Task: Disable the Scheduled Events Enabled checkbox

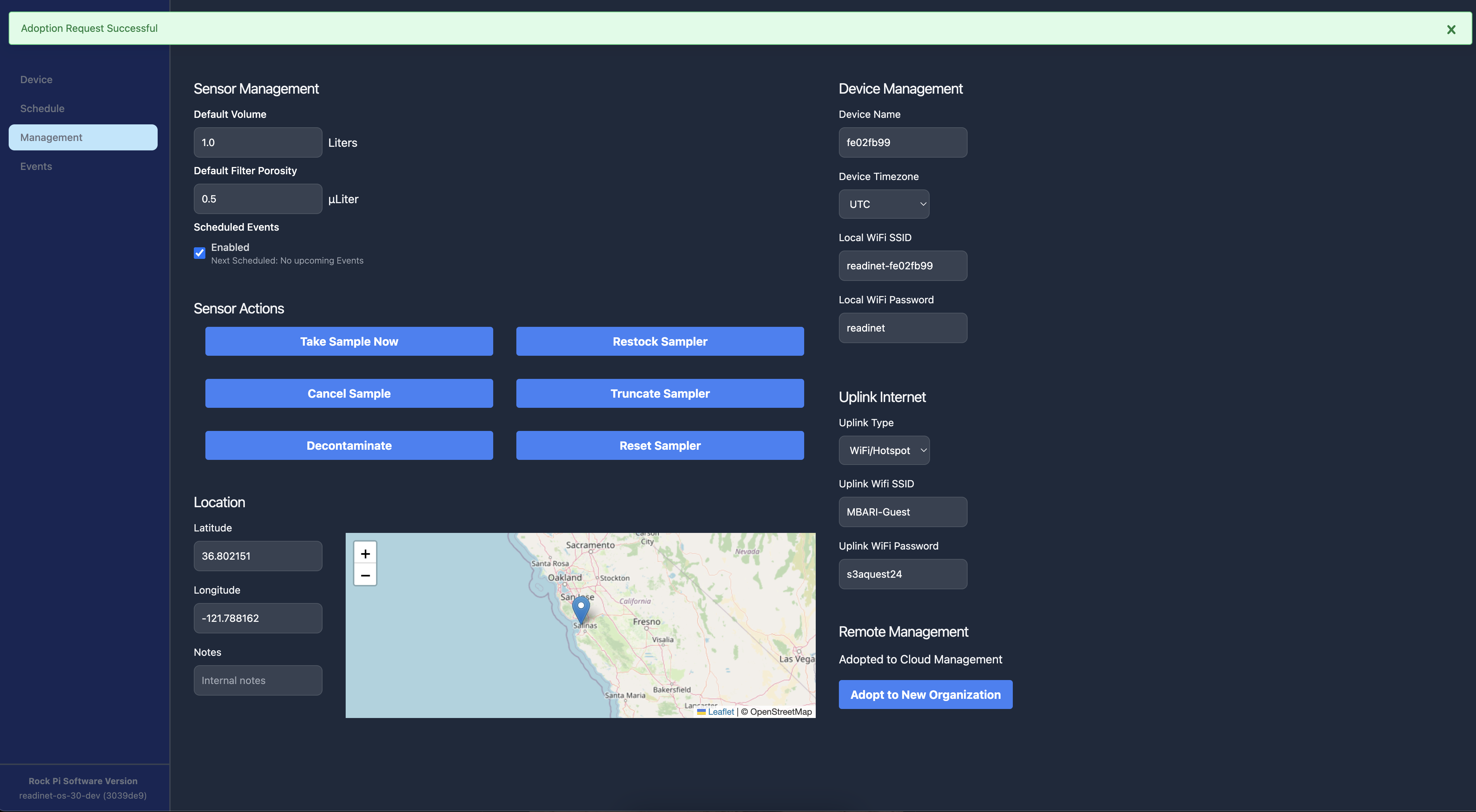Action: tap(199, 253)
